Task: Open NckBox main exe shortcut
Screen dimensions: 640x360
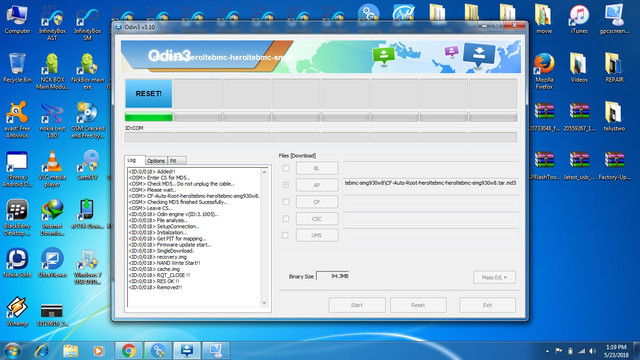Action: coord(87,72)
